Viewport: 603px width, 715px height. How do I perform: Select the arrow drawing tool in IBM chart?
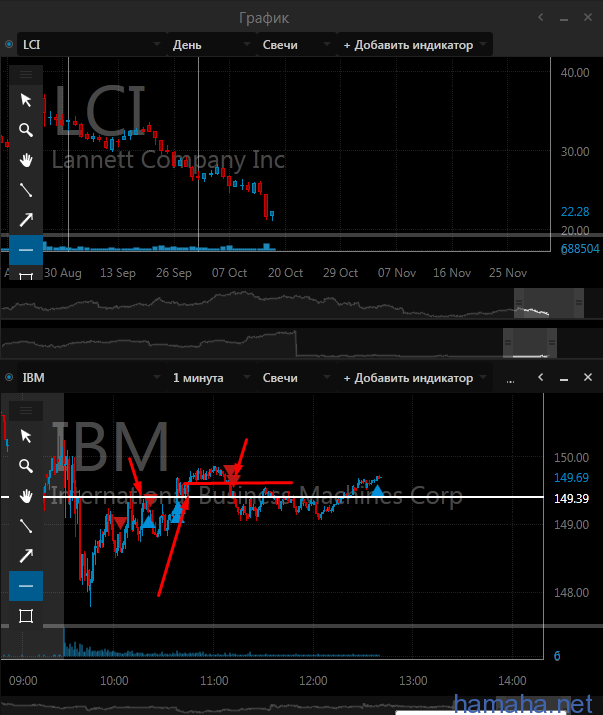26,556
